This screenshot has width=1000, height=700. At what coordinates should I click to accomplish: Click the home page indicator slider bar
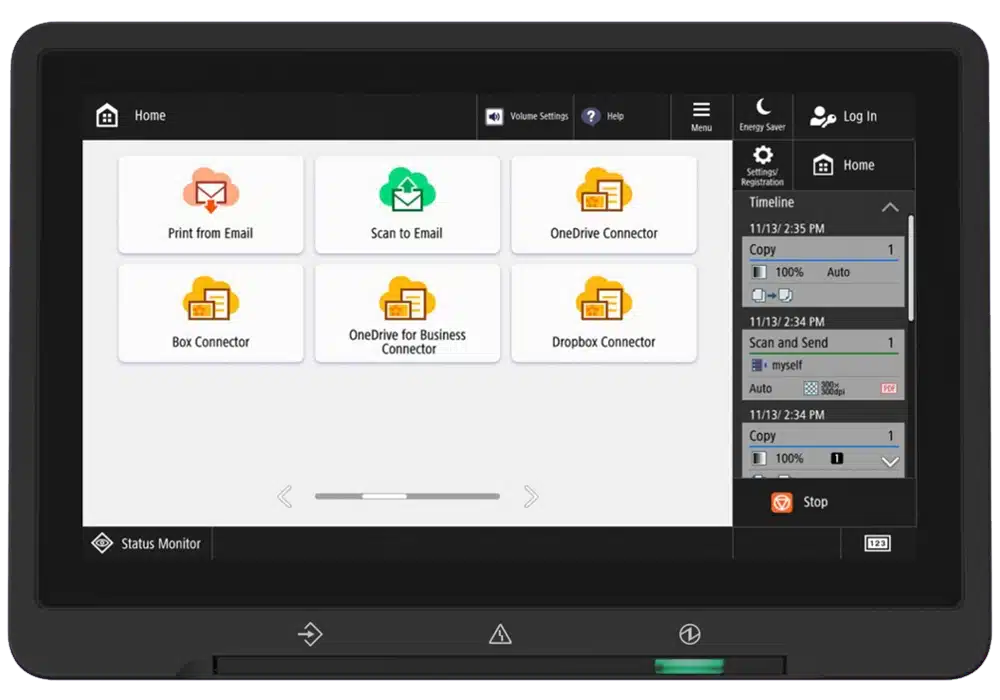point(407,496)
